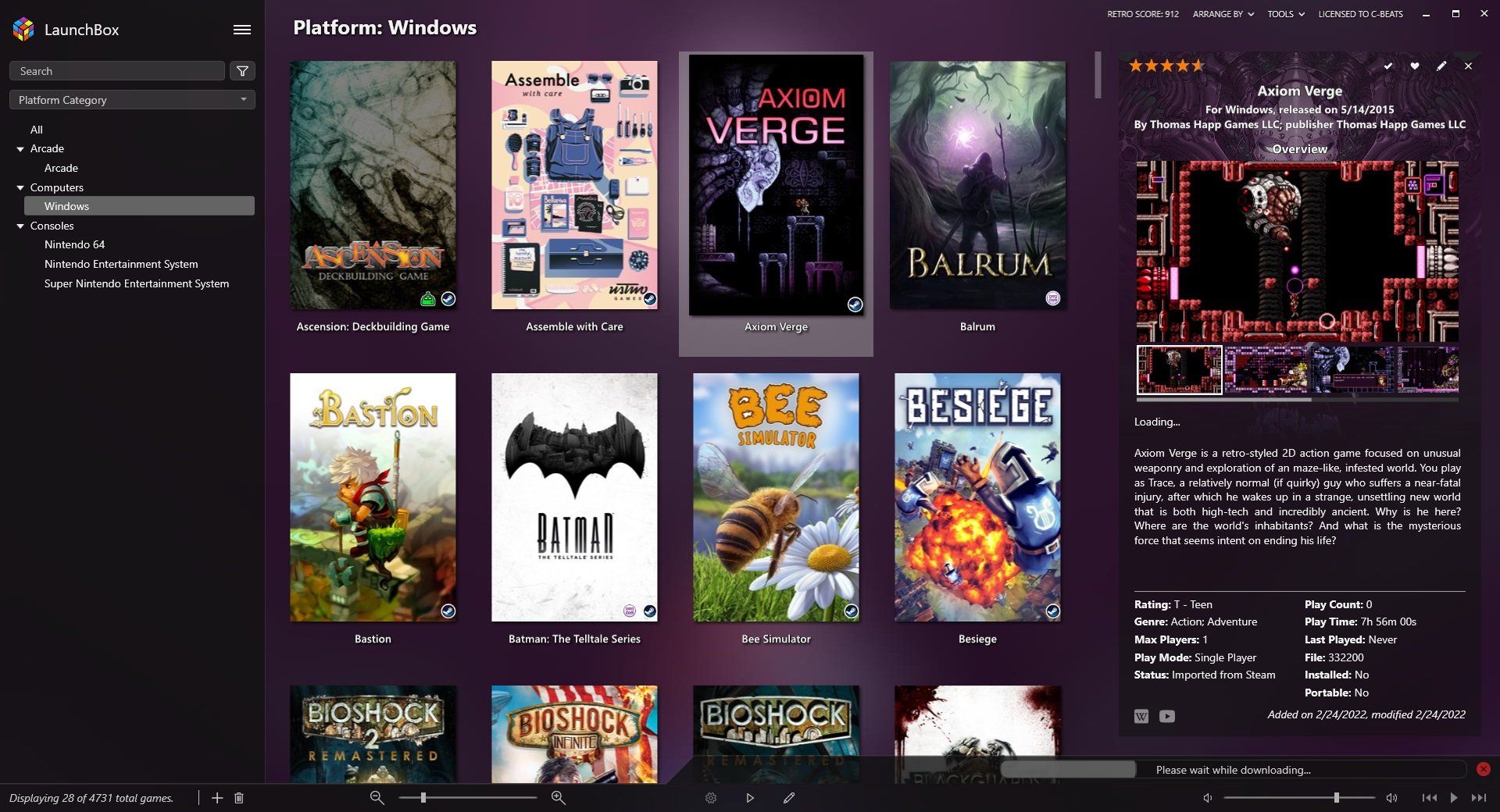Open configure gear icon in bottom bar
The image size is (1500, 812).
pos(711,798)
